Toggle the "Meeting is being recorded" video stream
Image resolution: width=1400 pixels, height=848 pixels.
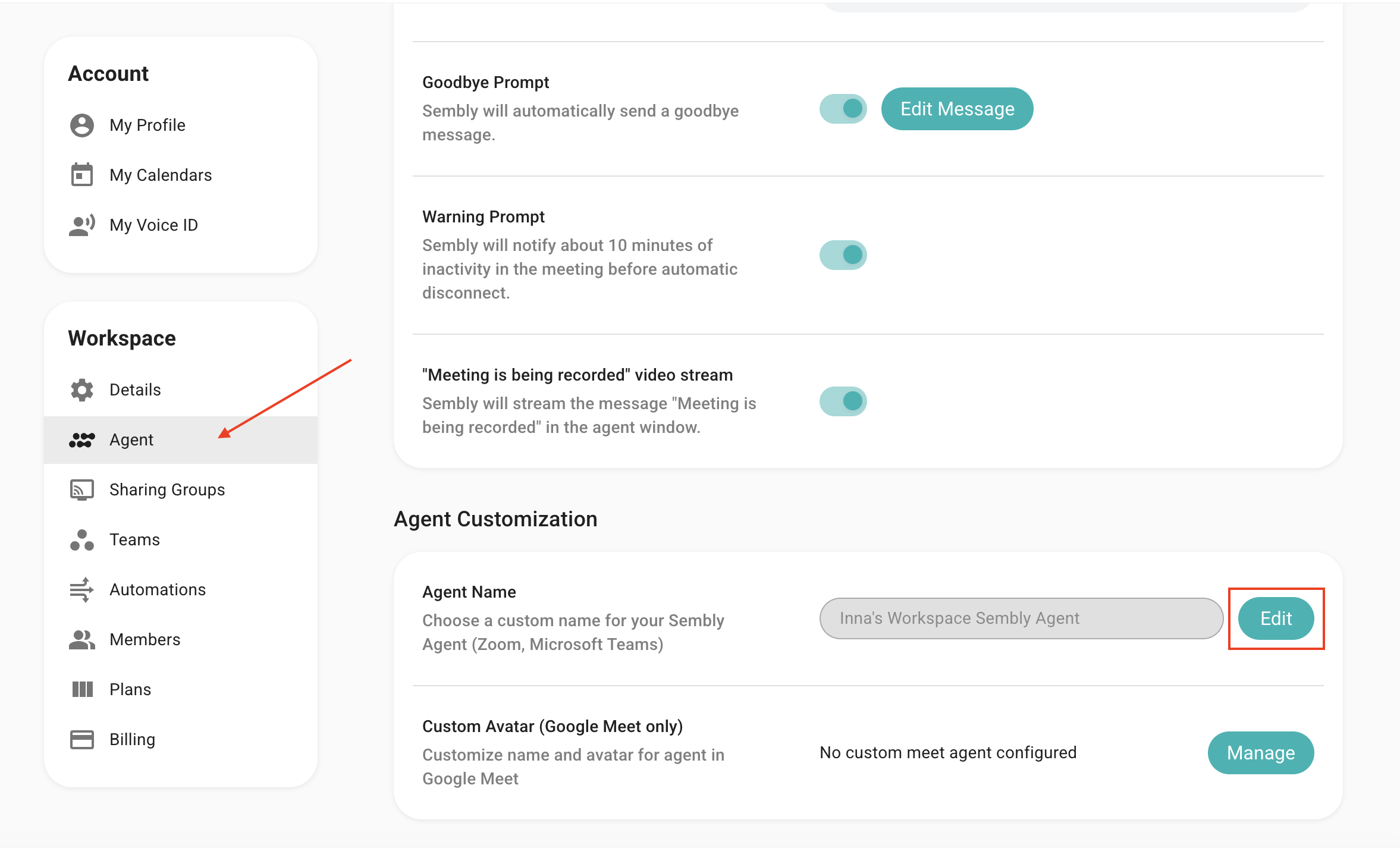coord(843,401)
